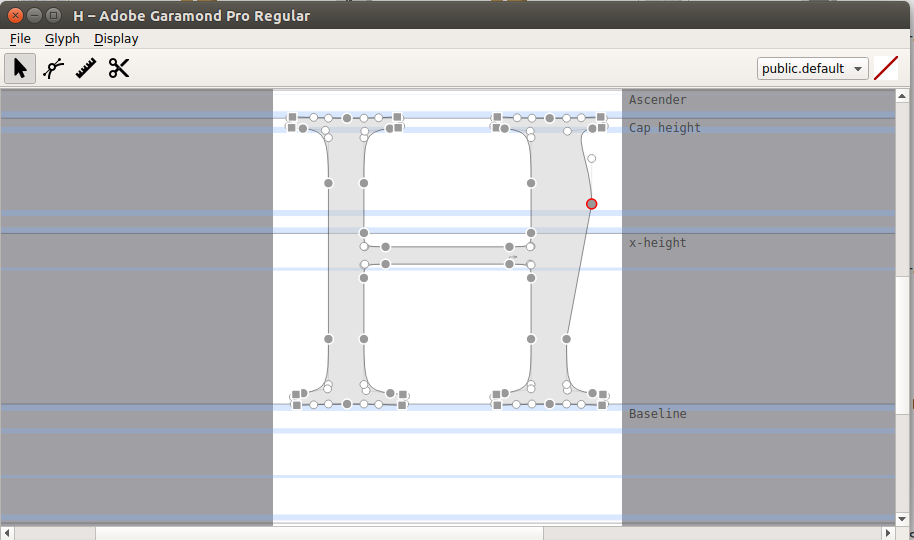The image size is (914, 540).
Task: Click the red highlighted point on the H glyph
Action: (591, 204)
